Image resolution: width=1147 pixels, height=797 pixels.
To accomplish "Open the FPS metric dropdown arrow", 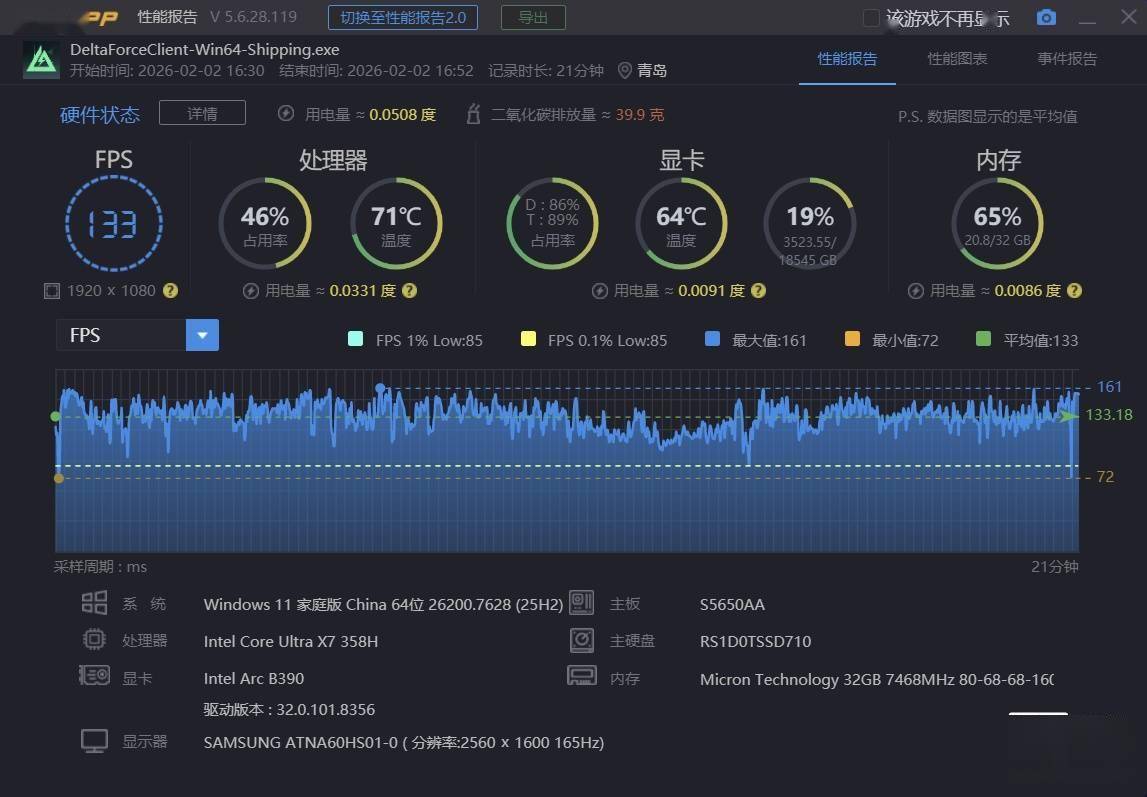I will [x=202, y=335].
